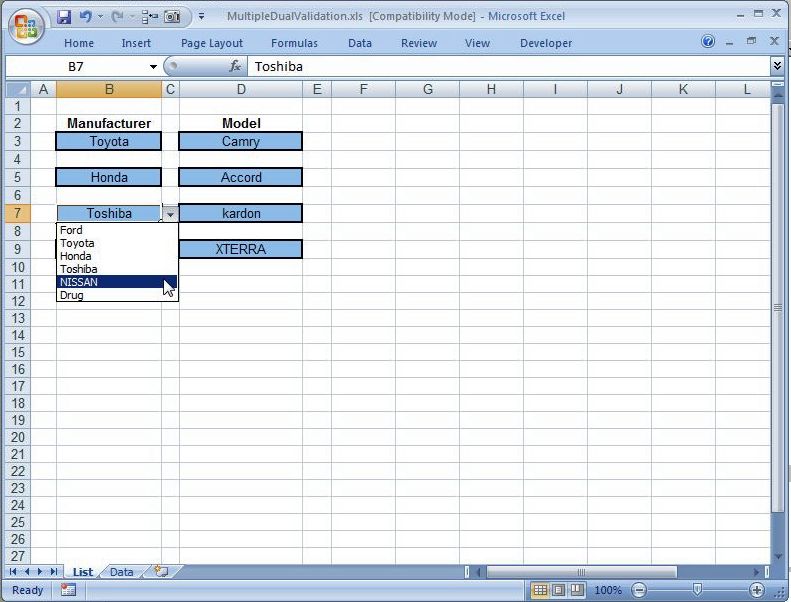This screenshot has height=602, width=791.
Task: Open the Page Layout ribbon tab
Action: tap(212, 43)
